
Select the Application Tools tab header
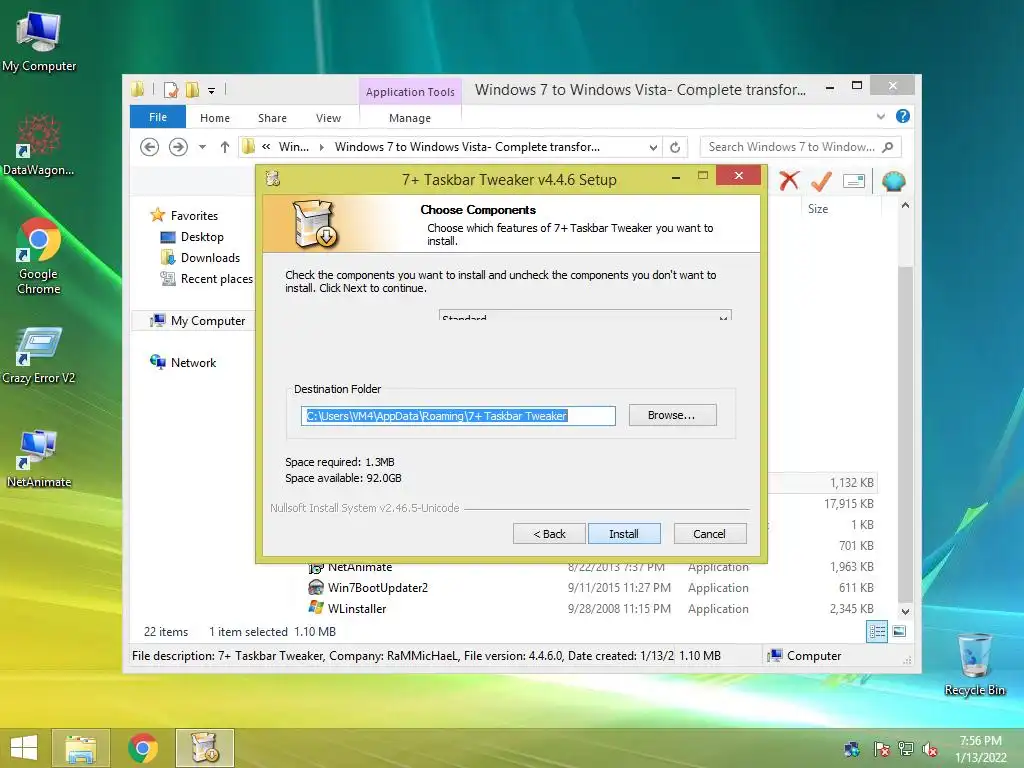pos(410,92)
